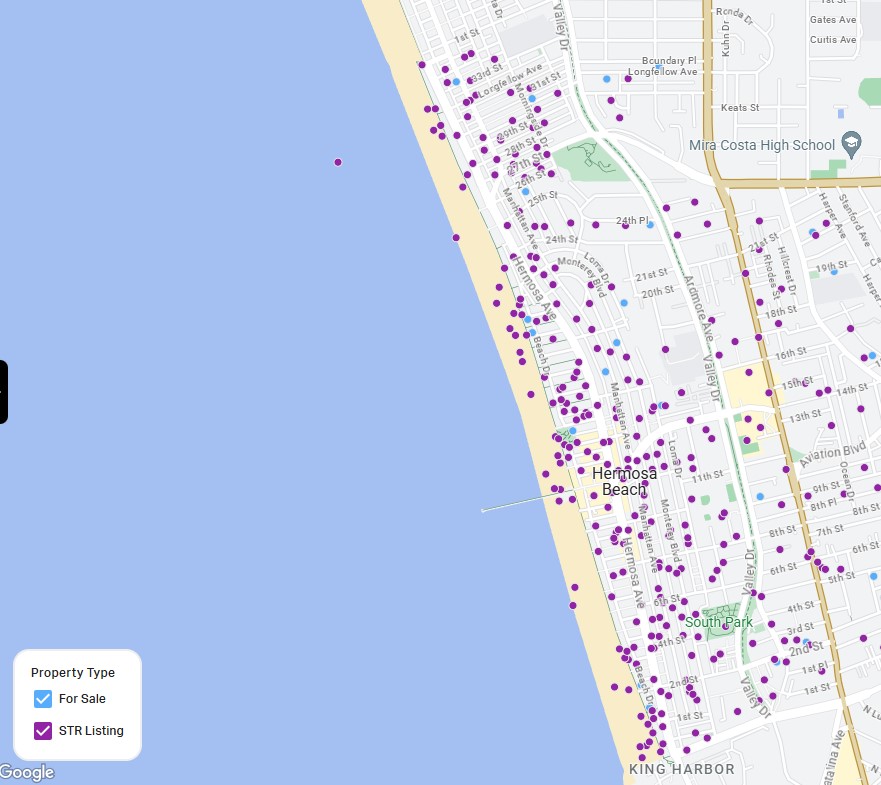Click the 7th St label

[x=830, y=530]
